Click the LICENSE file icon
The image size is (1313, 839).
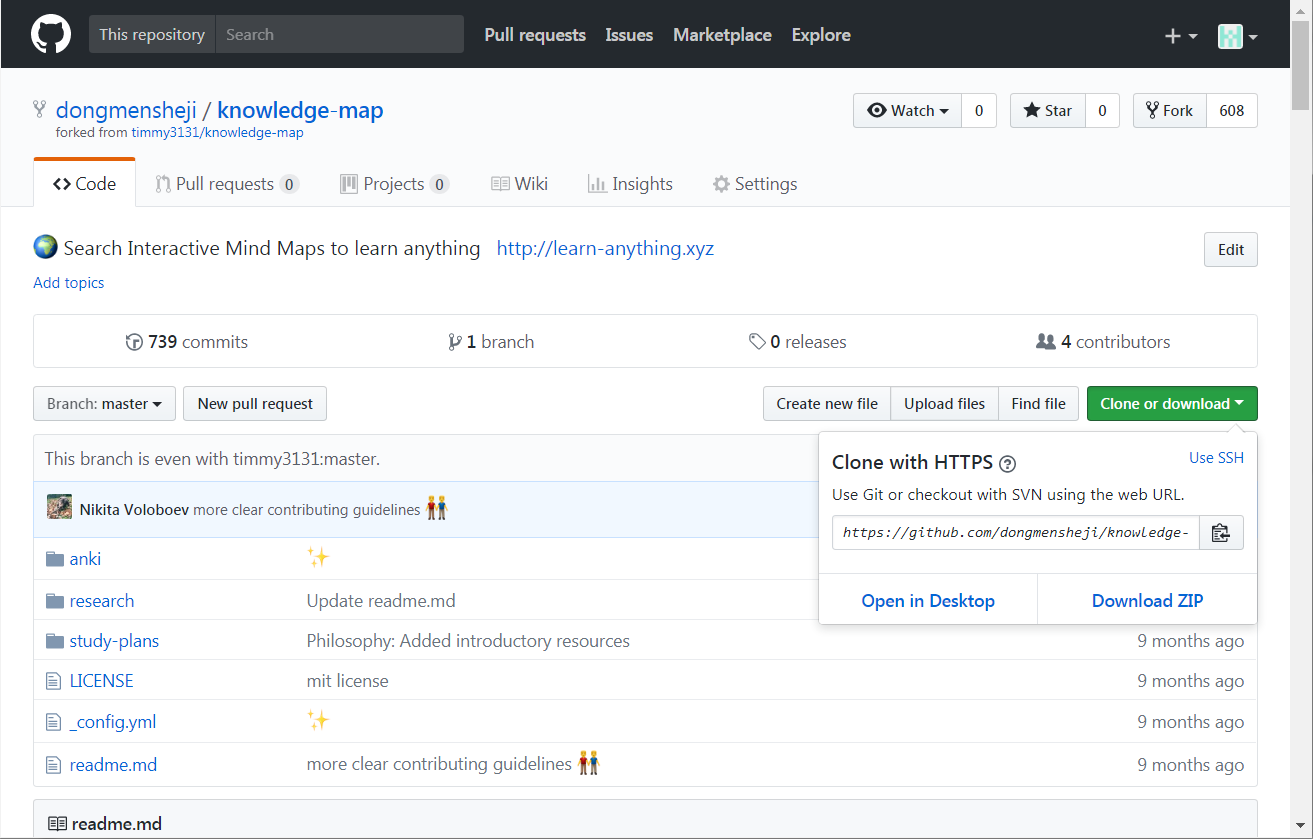pyautogui.click(x=54, y=681)
